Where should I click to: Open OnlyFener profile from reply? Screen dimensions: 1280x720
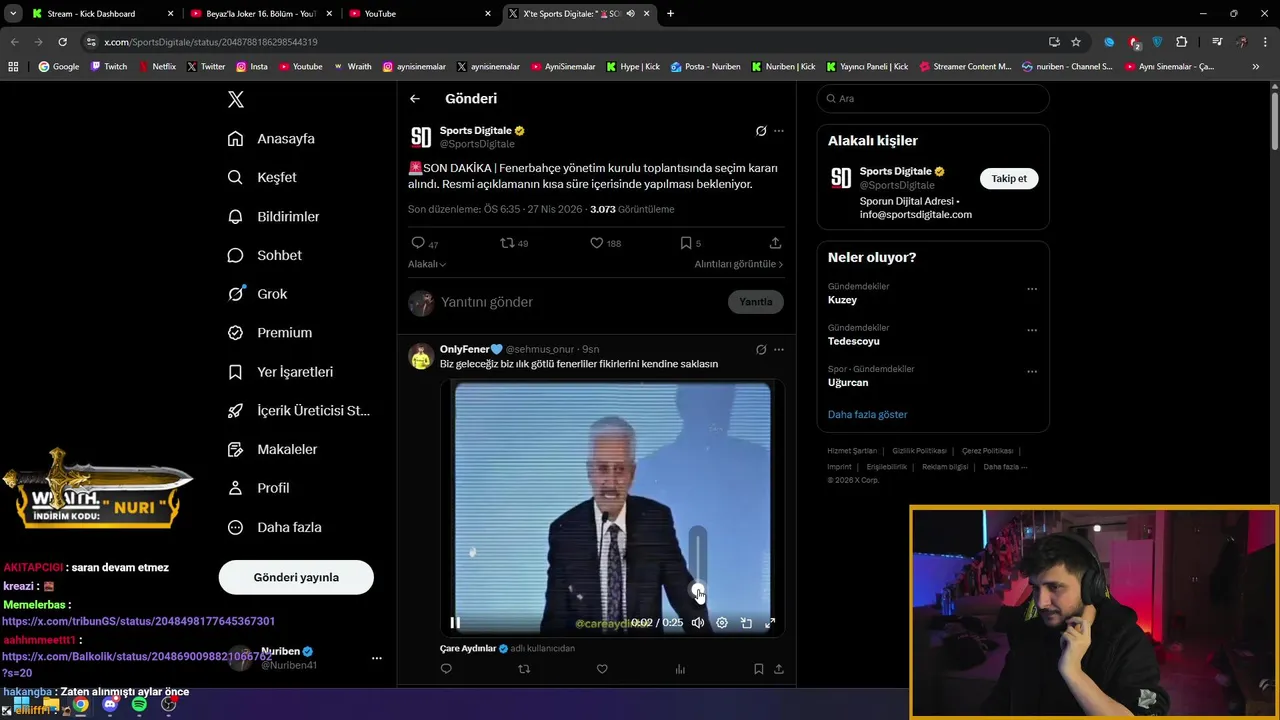[x=470, y=349]
